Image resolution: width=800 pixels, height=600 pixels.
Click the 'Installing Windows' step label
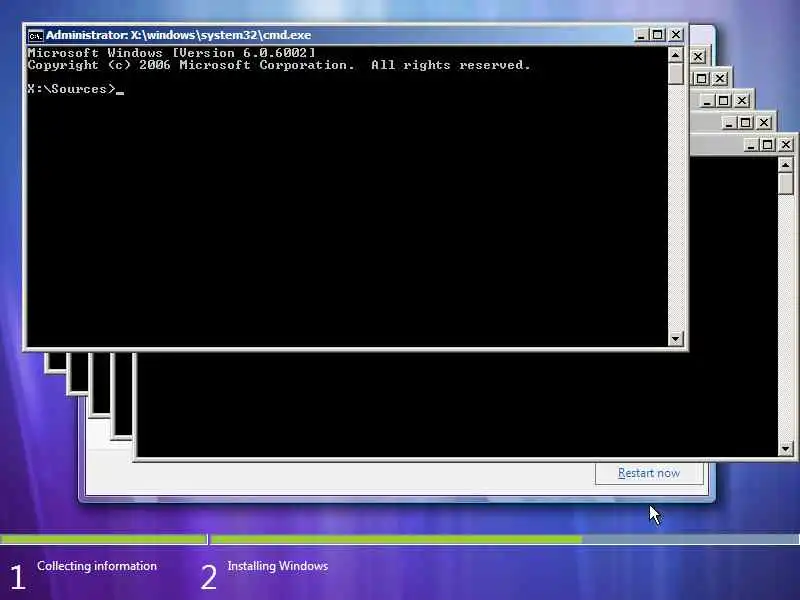[x=278, y=566]
